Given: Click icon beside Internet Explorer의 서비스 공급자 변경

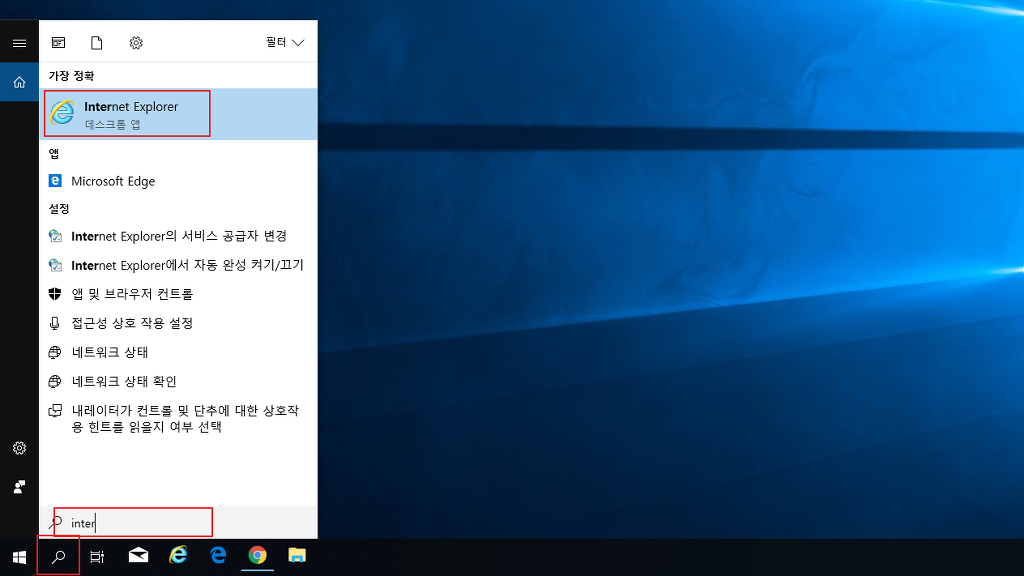Looking at the screenshot, I should click(x=56, y=236).
